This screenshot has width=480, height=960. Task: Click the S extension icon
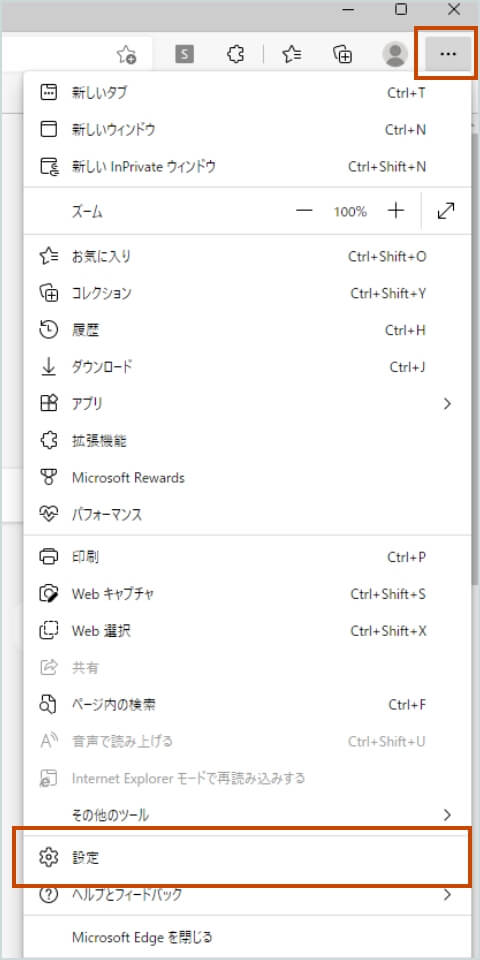184,54
